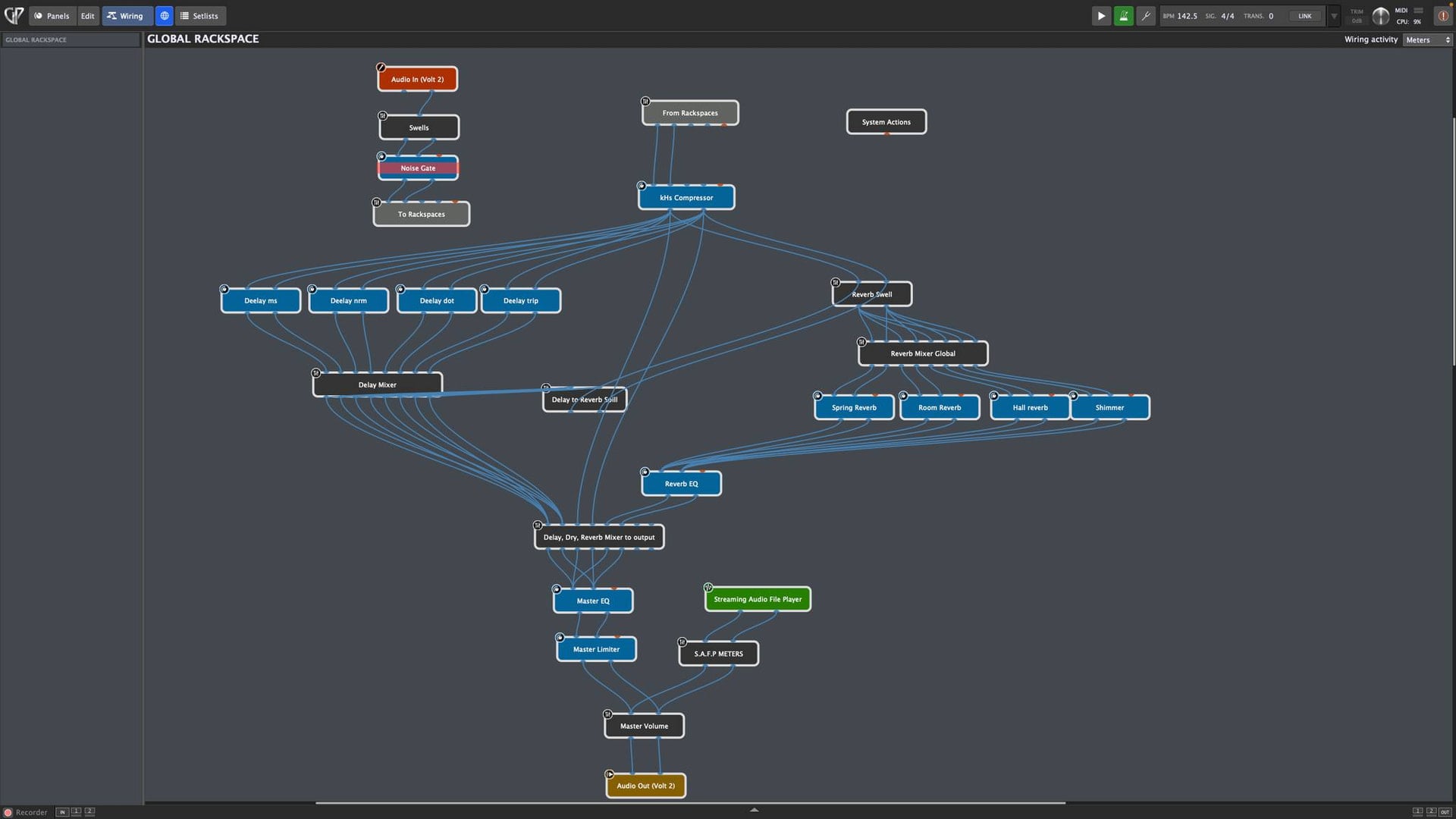Image resolution: width=1456 pixels, height=819 pixels.
Task: Toggle the global rackspace globe button
Action: 164,16
